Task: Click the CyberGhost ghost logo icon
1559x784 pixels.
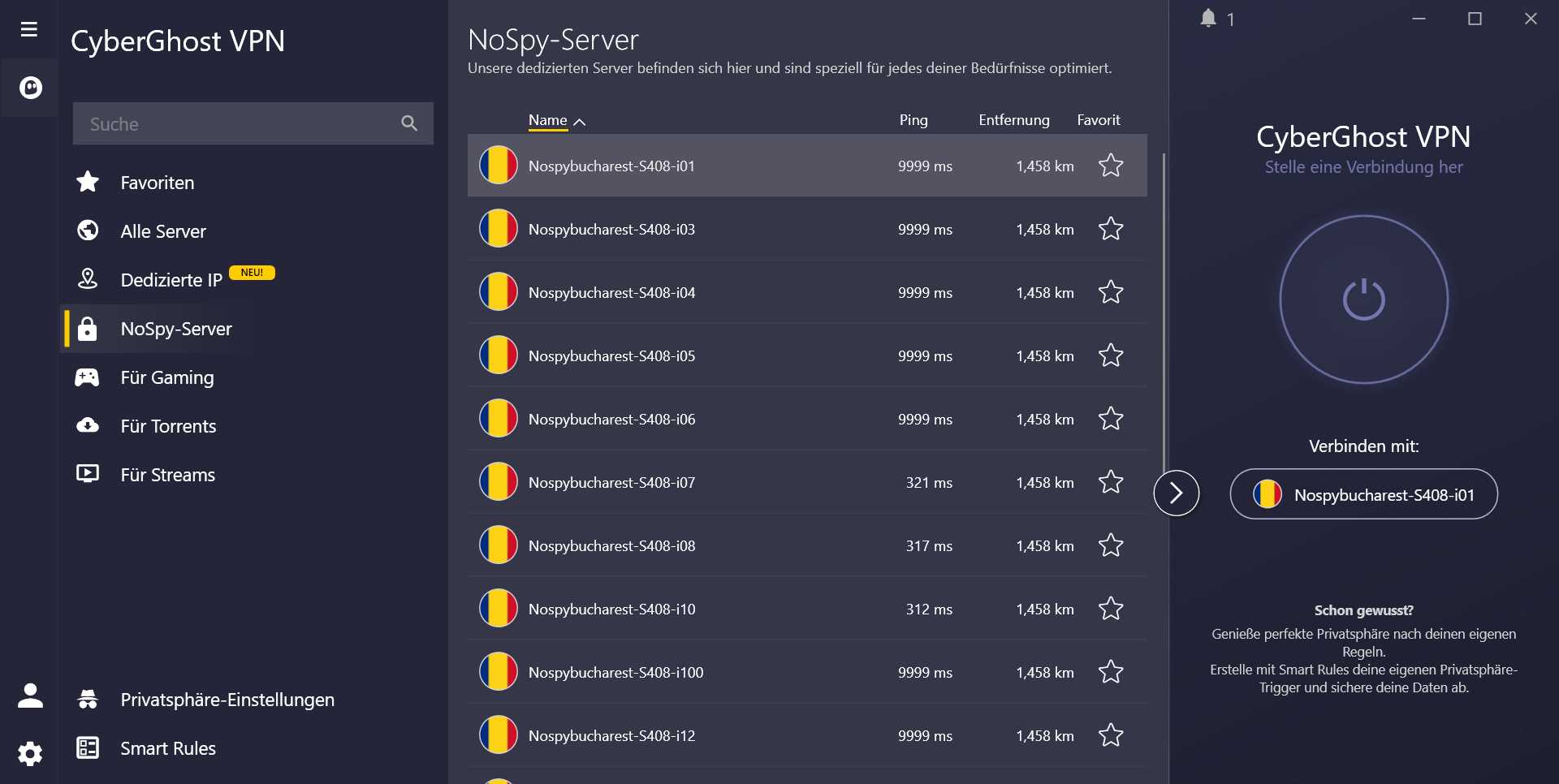Action: [x=31, y=88]
